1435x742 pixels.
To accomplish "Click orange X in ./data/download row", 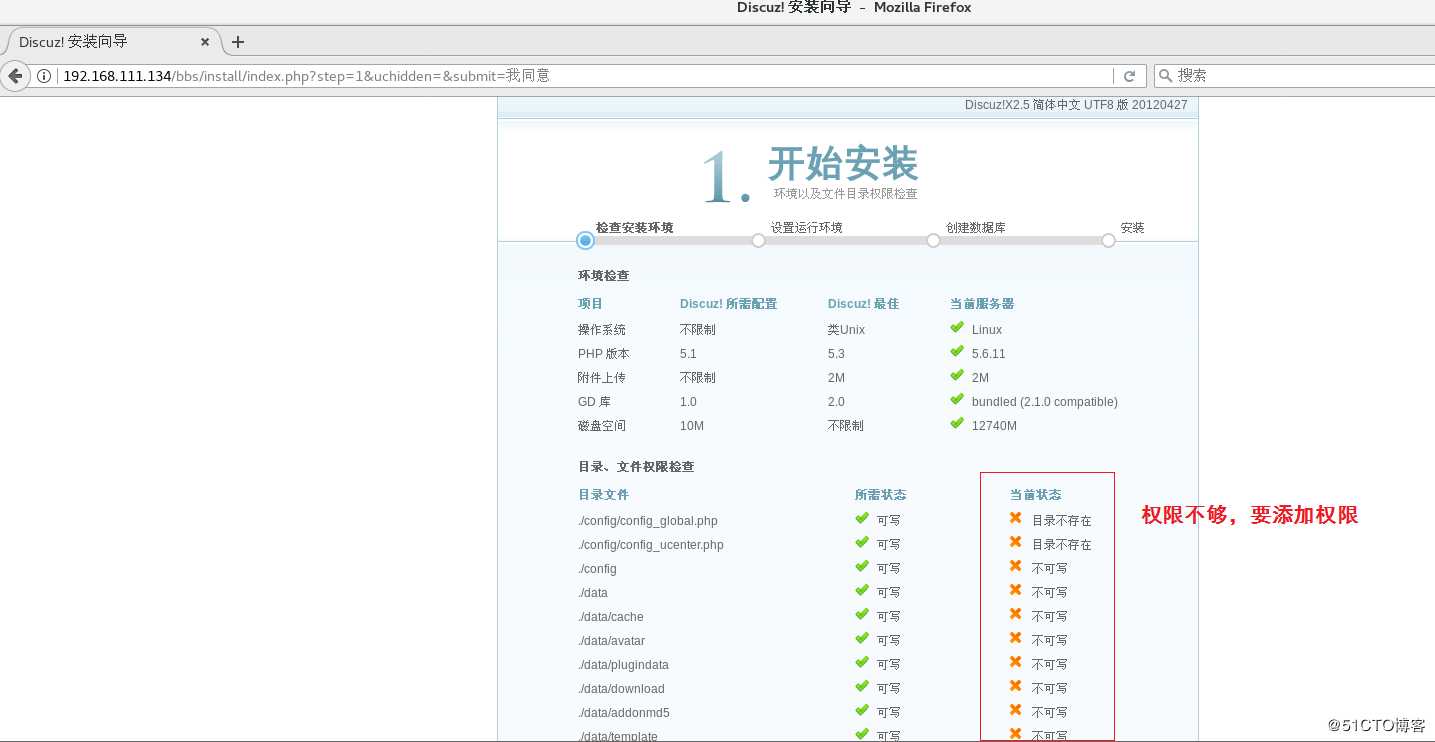I will point(1015,686).
